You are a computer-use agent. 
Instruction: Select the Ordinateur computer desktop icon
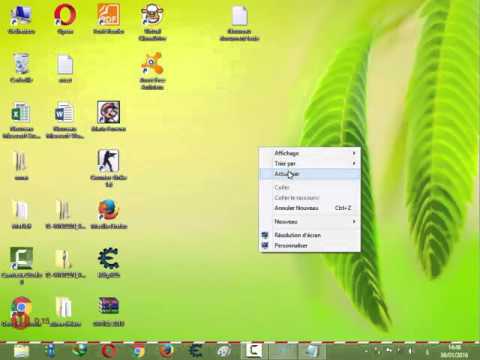21,19
